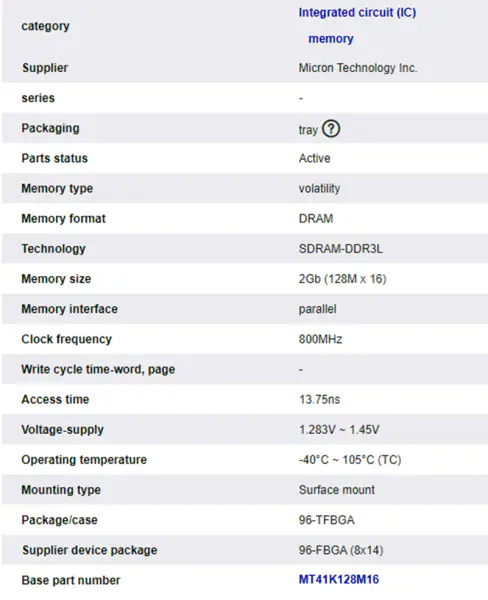The width and height of the screenshot is (488, 600).
Task: Click the 800MHz clock frequency value
Action: click(x=321, y=339)
